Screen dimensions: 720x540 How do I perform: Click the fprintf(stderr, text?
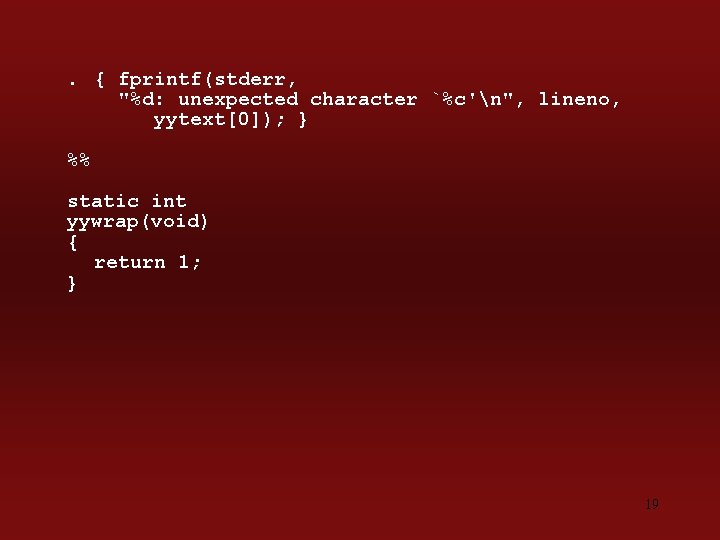(x=207, y=79)
